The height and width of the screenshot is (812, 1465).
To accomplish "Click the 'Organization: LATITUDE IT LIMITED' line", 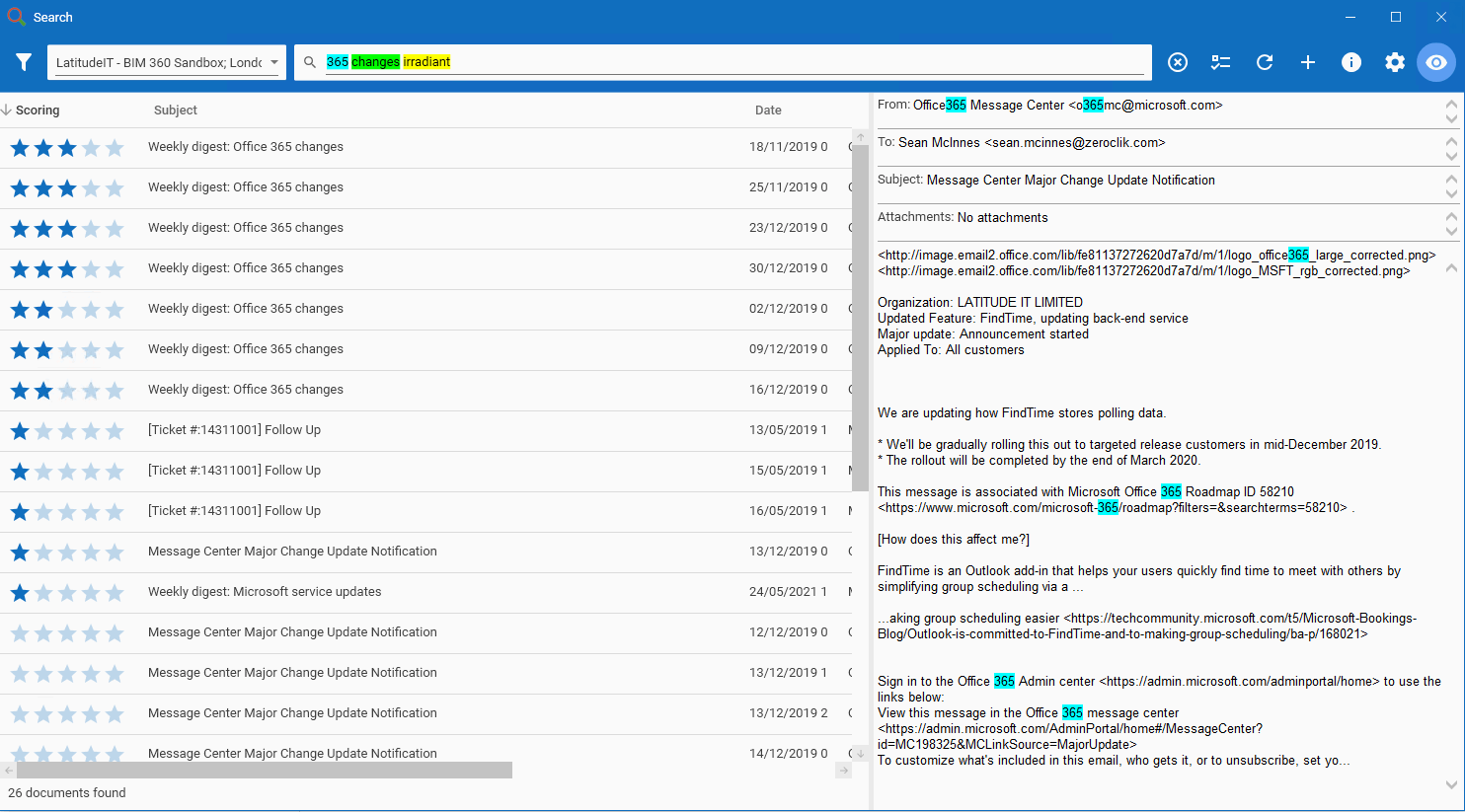I will [980, 303].
